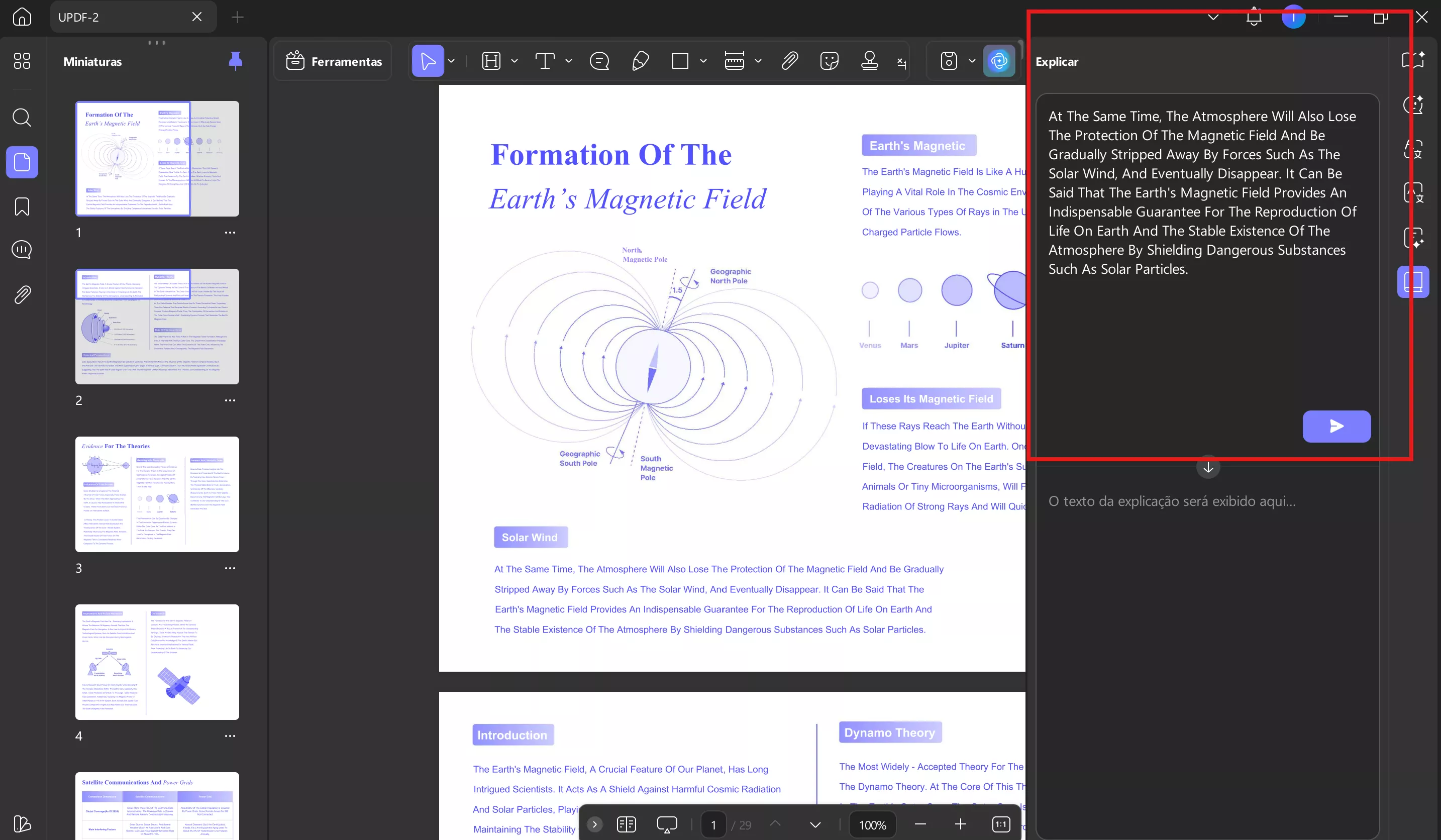Open the Ferramentas menu
Viewport: 1441px width, 840px height.
(x=334, y=61)
